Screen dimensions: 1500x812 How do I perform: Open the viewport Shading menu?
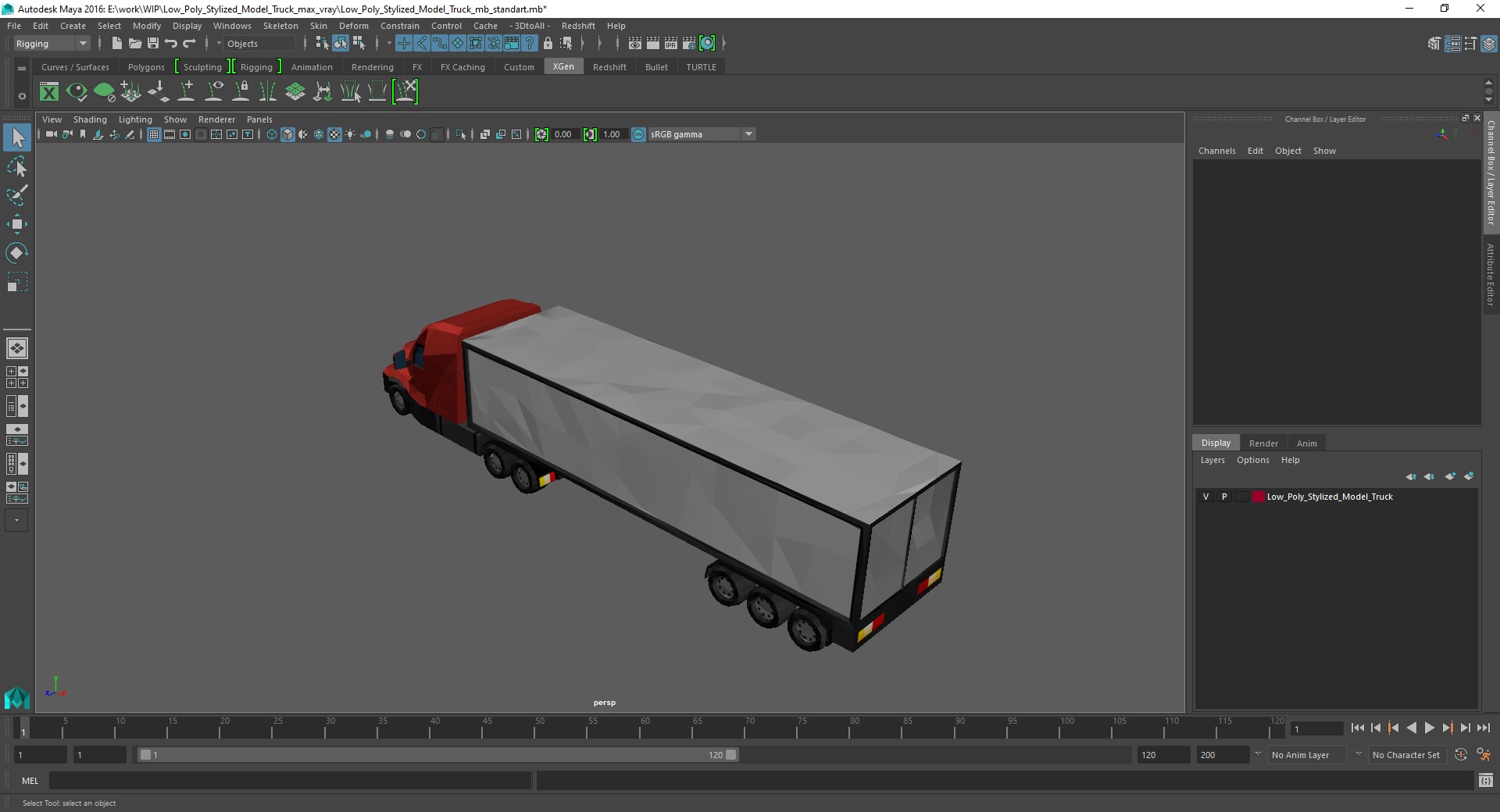tap(90, 119)
